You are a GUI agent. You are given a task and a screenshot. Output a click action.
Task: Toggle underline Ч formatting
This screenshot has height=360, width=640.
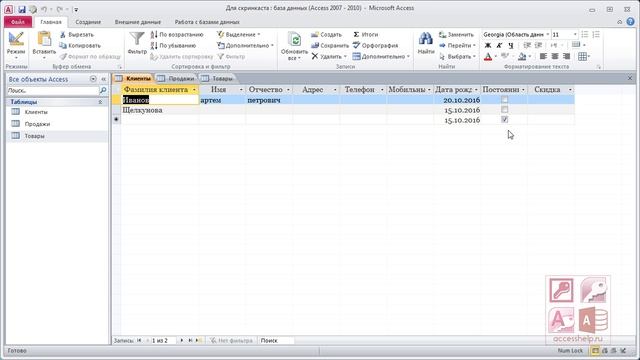point(511,46)
